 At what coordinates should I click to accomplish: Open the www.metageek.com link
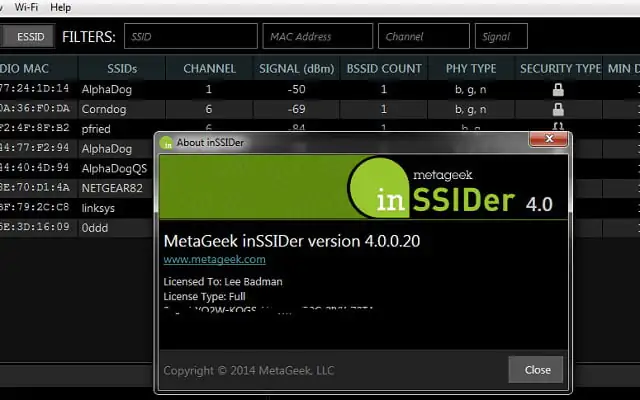tap(214, 260)
